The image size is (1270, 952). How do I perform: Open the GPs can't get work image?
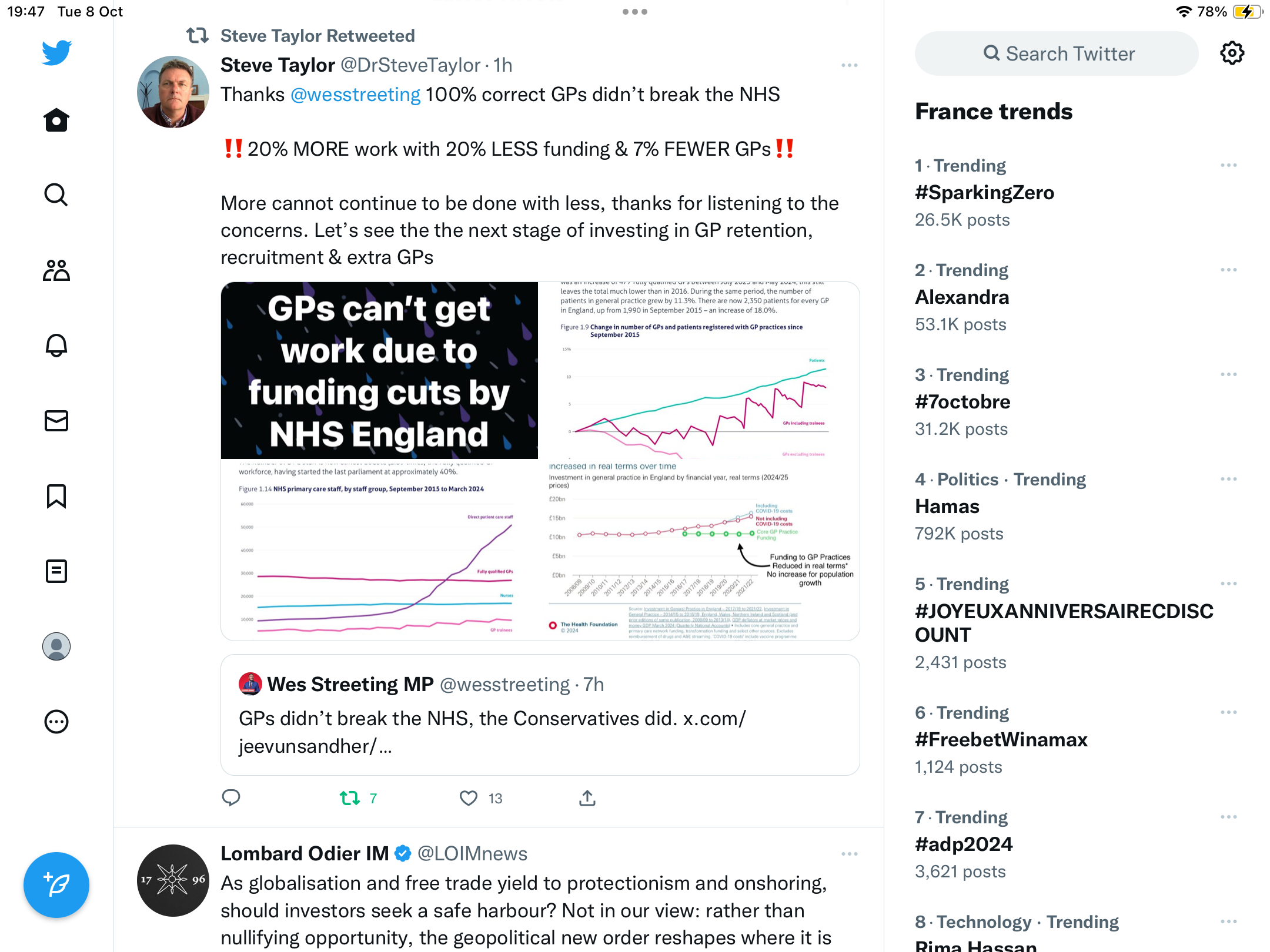tap(379, 370)
